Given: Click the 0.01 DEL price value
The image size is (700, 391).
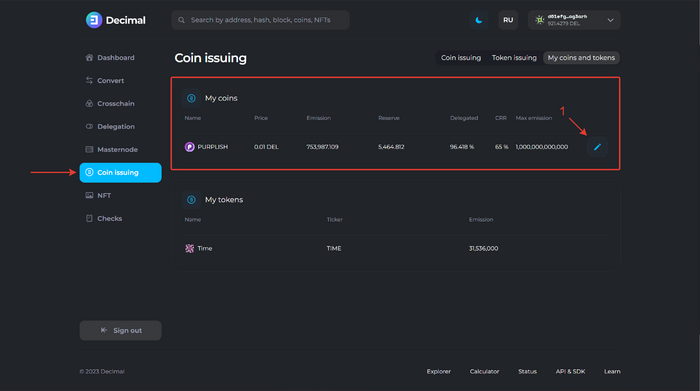Looking at the screenshot, I should coord(267,147).
